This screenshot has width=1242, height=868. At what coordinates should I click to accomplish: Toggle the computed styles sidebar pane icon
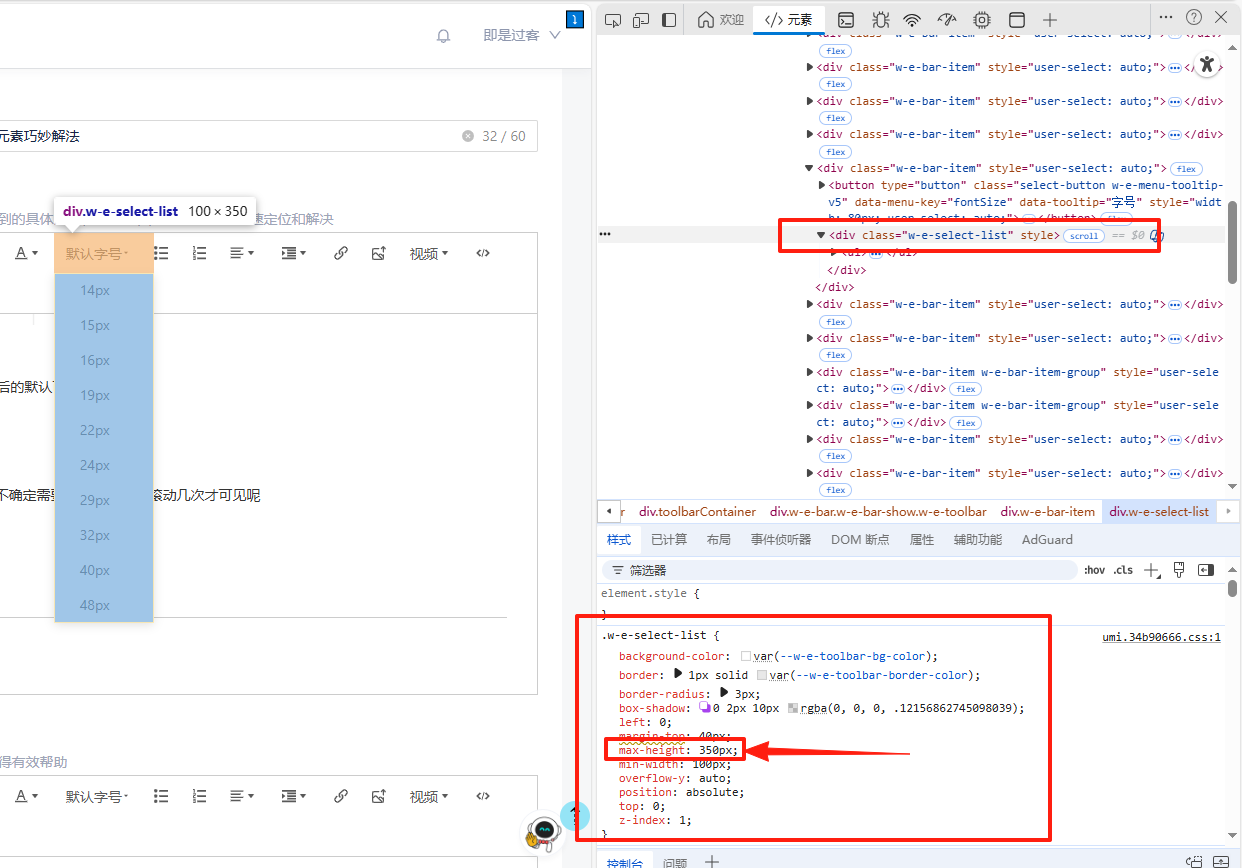point(1206,570)
